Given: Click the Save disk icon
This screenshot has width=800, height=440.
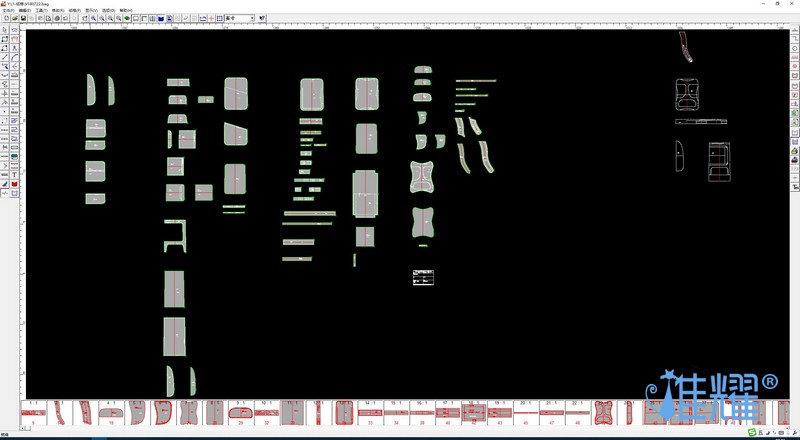Looking at the screenshot, I should [x=23, y=18].
